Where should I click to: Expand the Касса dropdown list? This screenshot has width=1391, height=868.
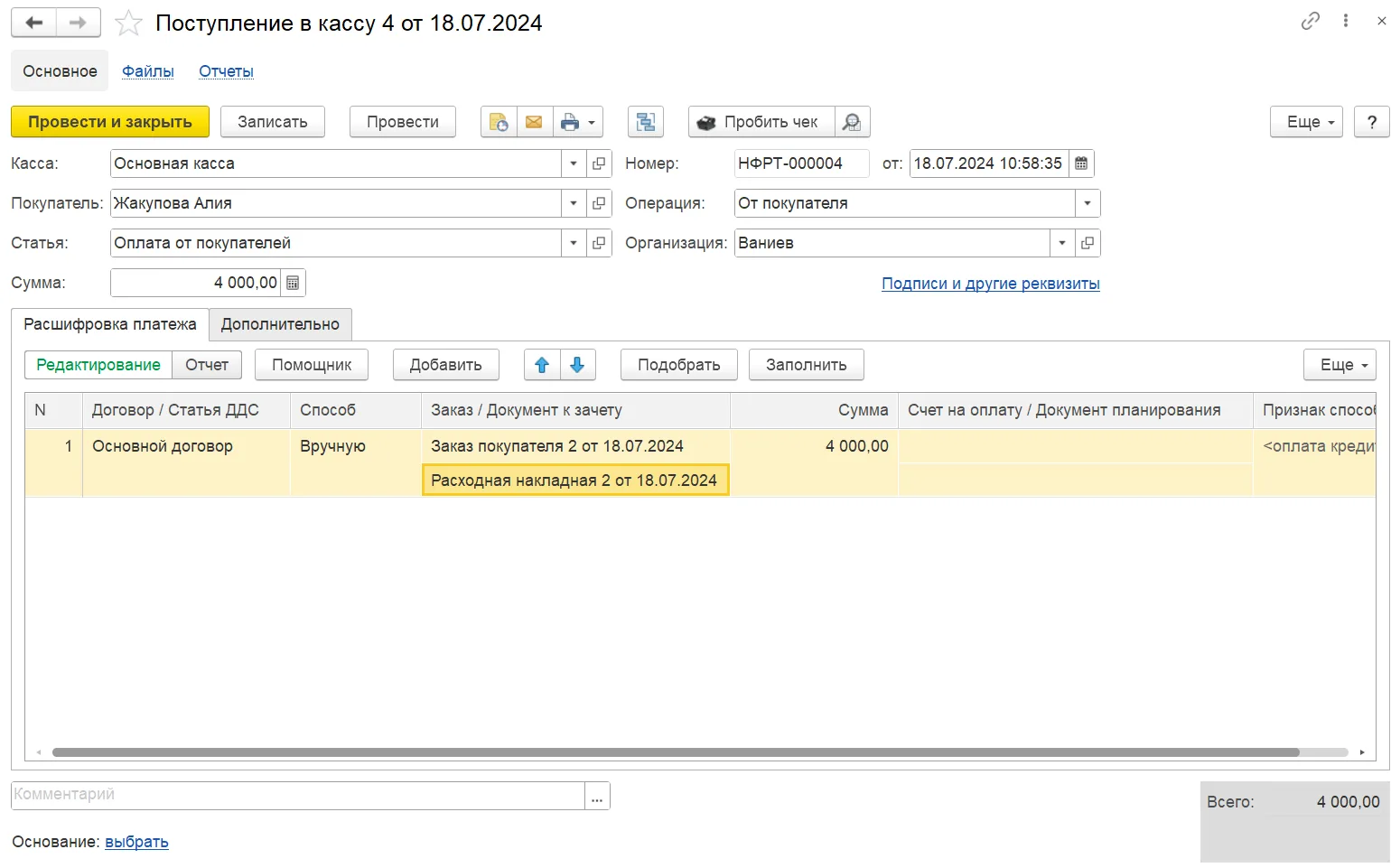[x=574, y=163]
